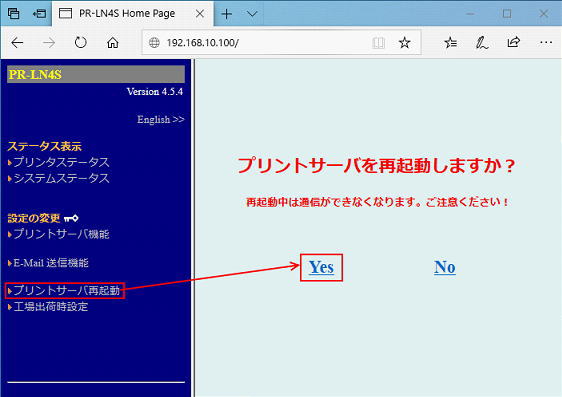Click the key icon beside 設定の変更
This screenshot has height=397, width=562.
(71, 218)
